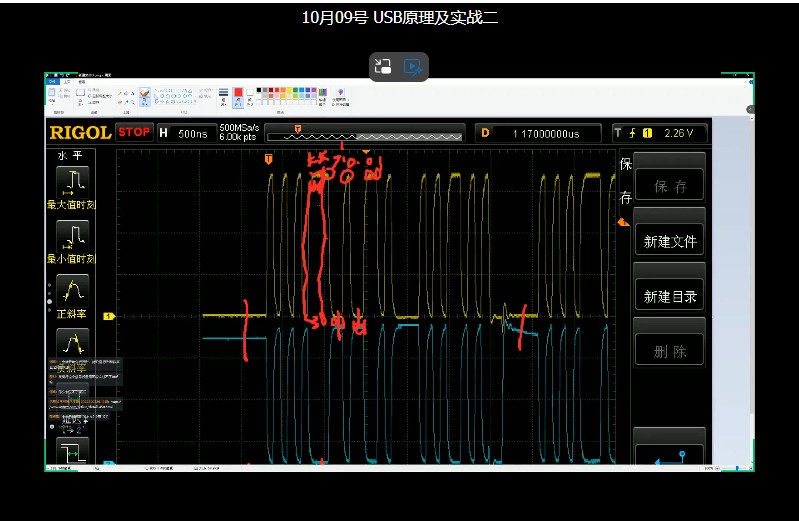799x521 pixels.
Task: Click the 新建文件 new file softkey
Action: 669,241
